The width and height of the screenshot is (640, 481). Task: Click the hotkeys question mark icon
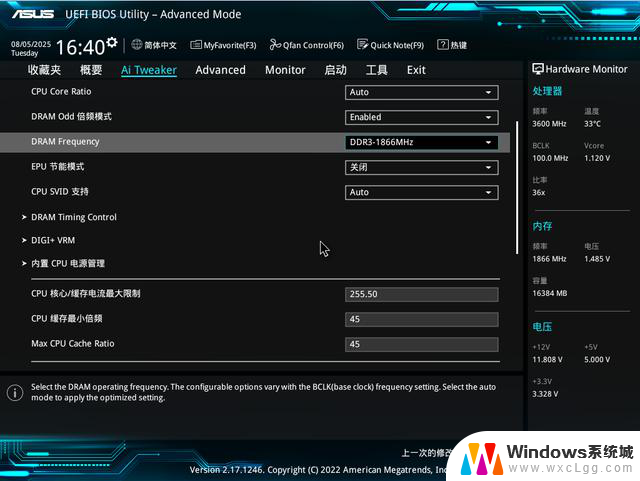click(442, 45)
